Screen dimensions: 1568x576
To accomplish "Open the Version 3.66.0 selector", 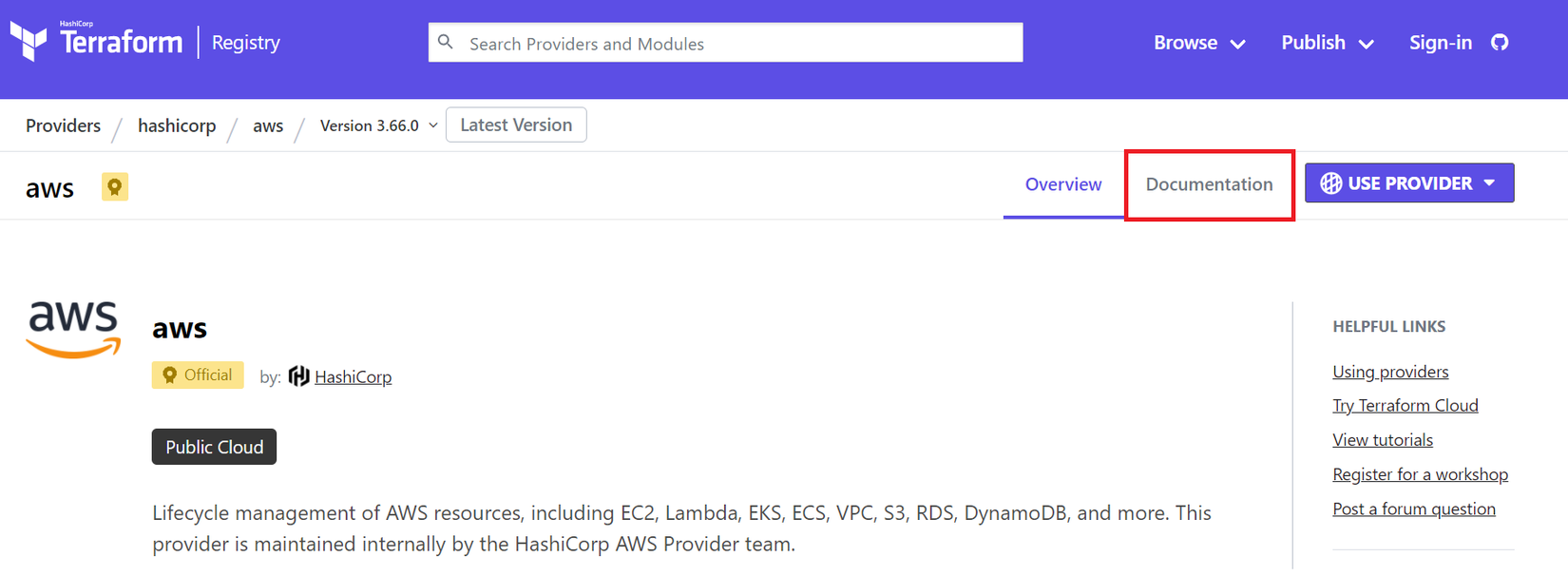I will point(378,125).
